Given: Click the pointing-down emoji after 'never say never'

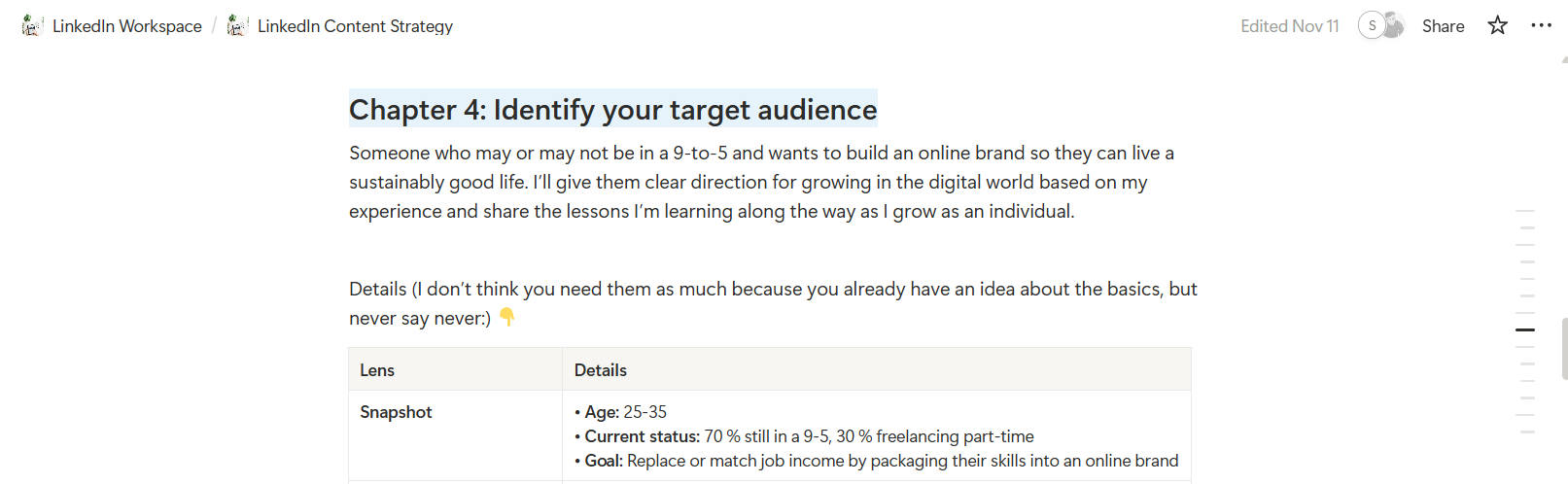Looking at the screenshot, I should point(506,317).
